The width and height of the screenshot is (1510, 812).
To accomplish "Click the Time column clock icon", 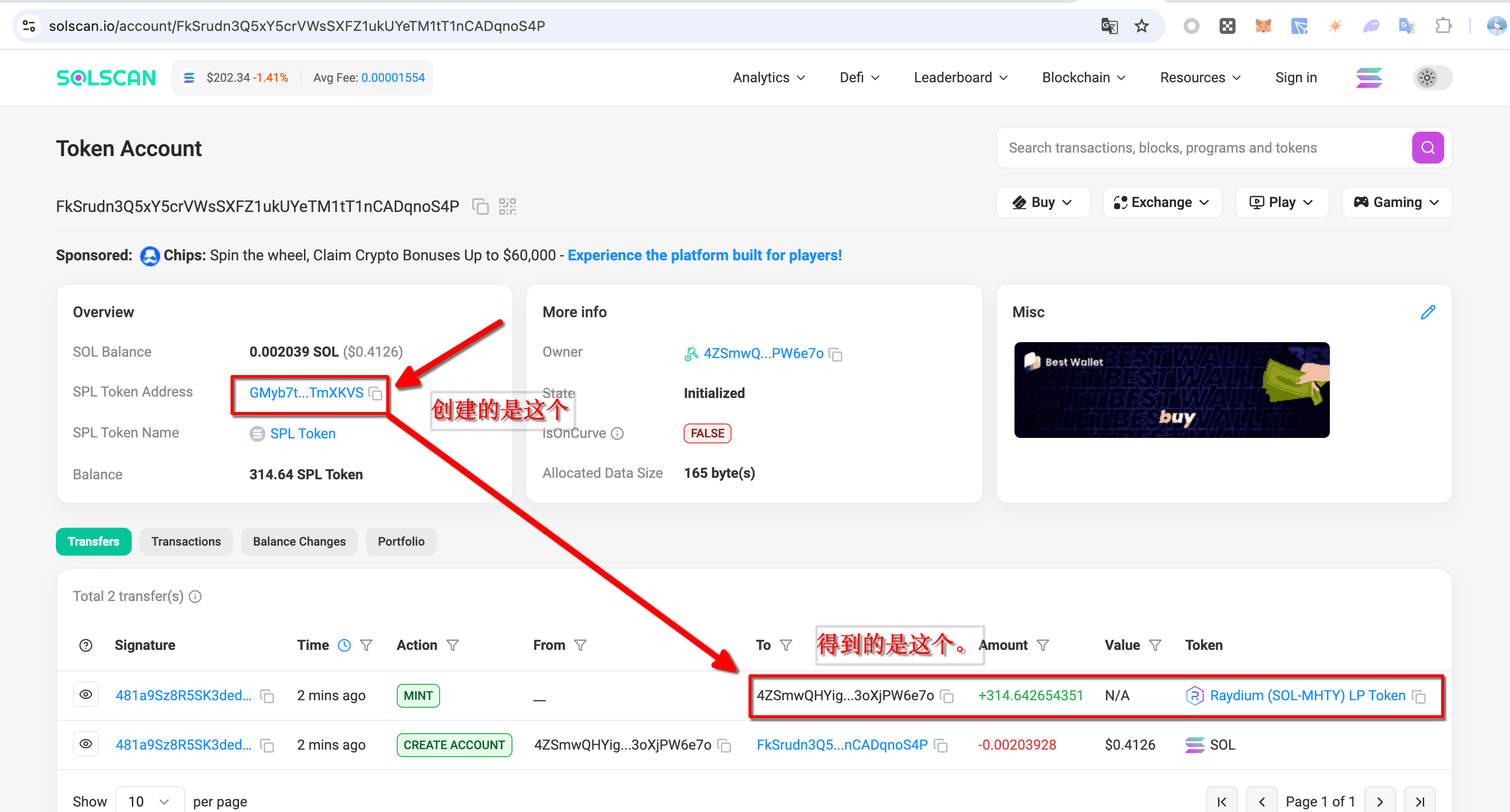I will click(x=344, y=645).
